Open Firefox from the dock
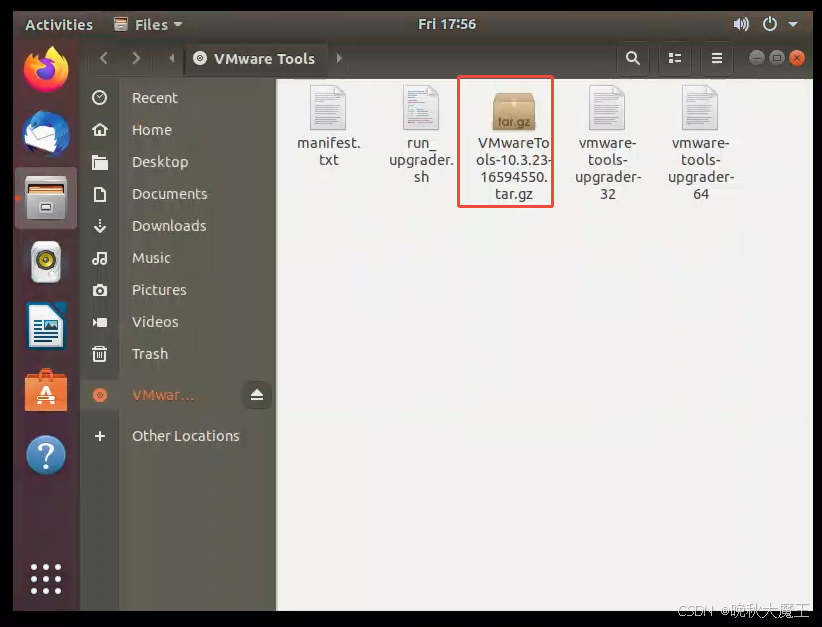The width and height of the screenshot is (822, 627). point(46,69)
